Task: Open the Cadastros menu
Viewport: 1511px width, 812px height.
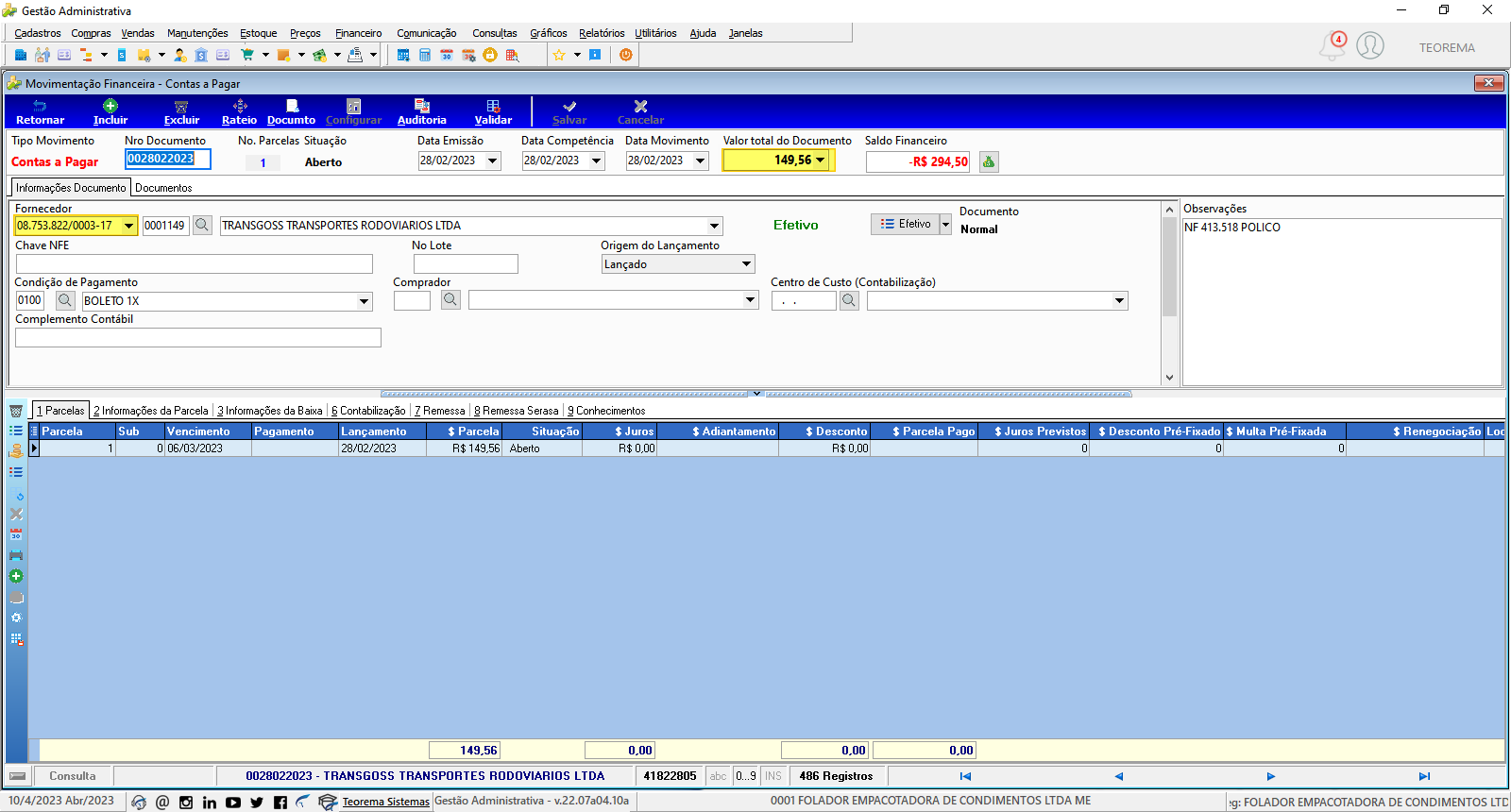Action: pos(38,33)
